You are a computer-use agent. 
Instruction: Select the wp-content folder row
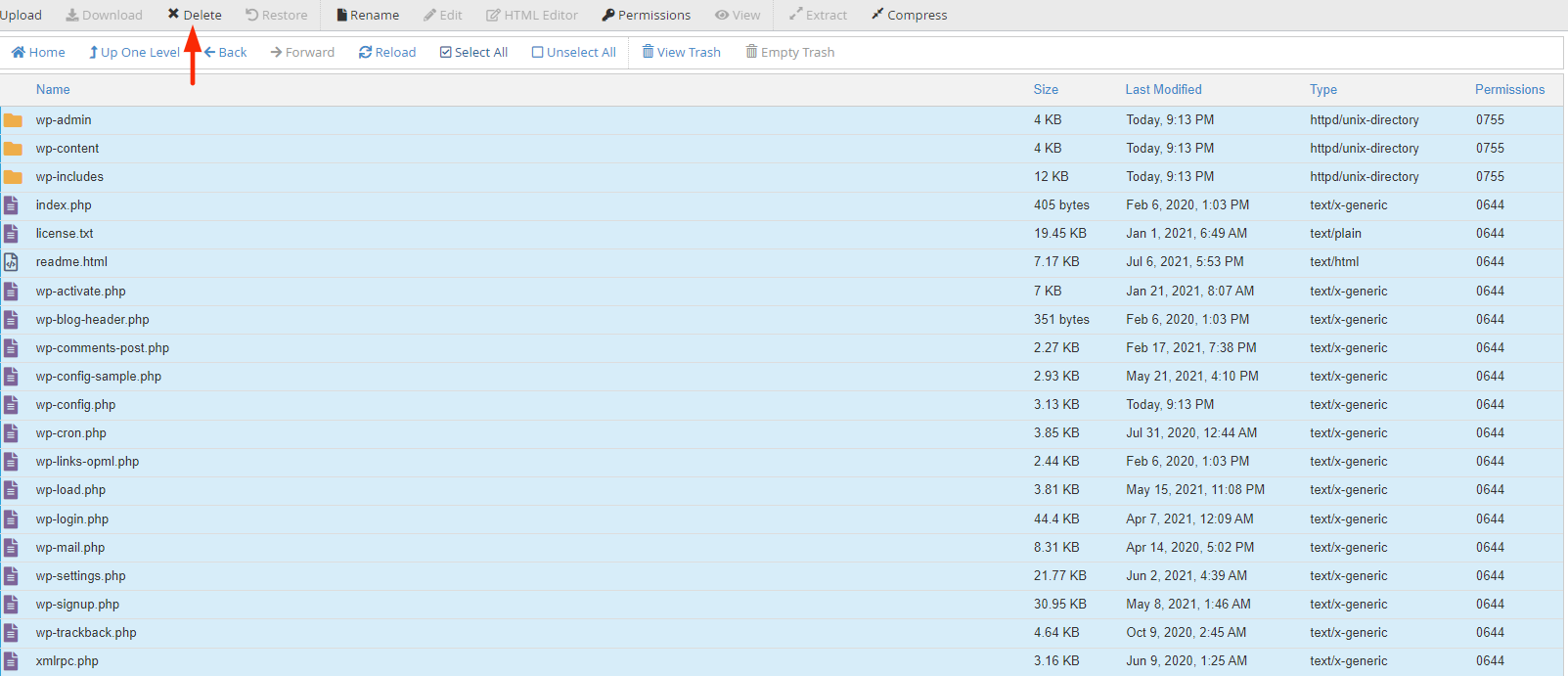point(67,149)
